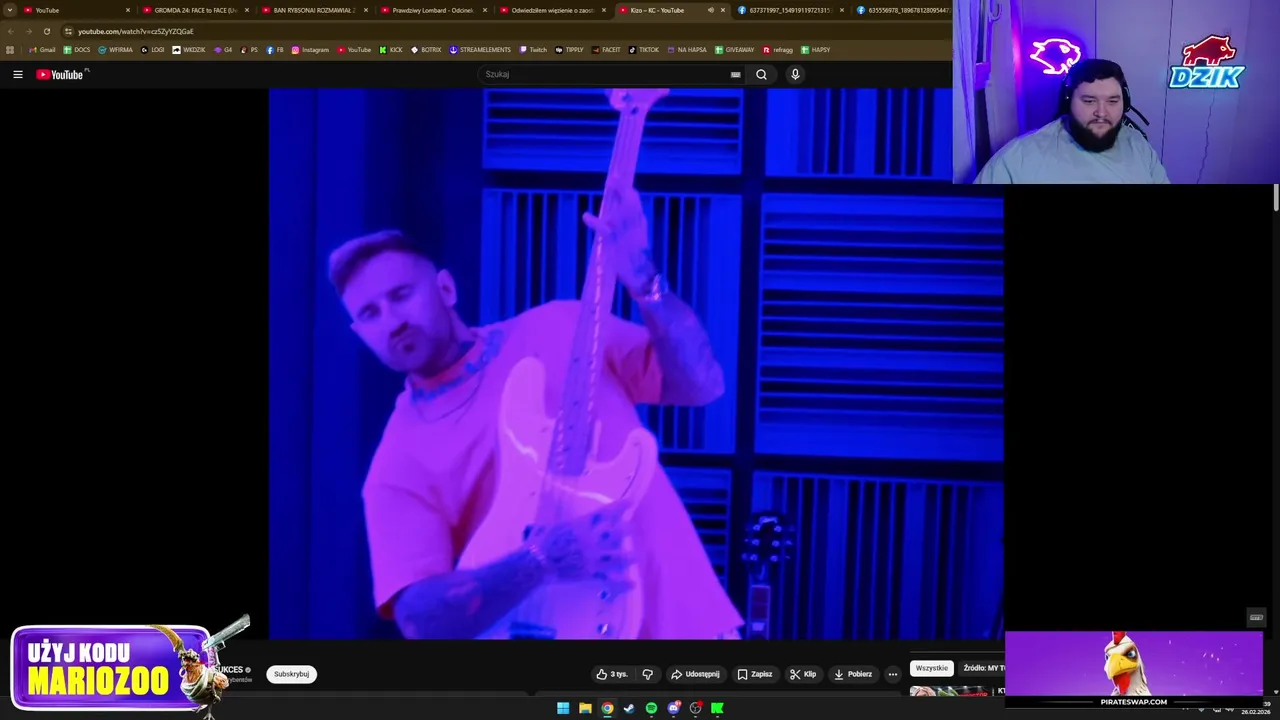
Task: Start voice search with microphone icon
Action: pos(795,74)
